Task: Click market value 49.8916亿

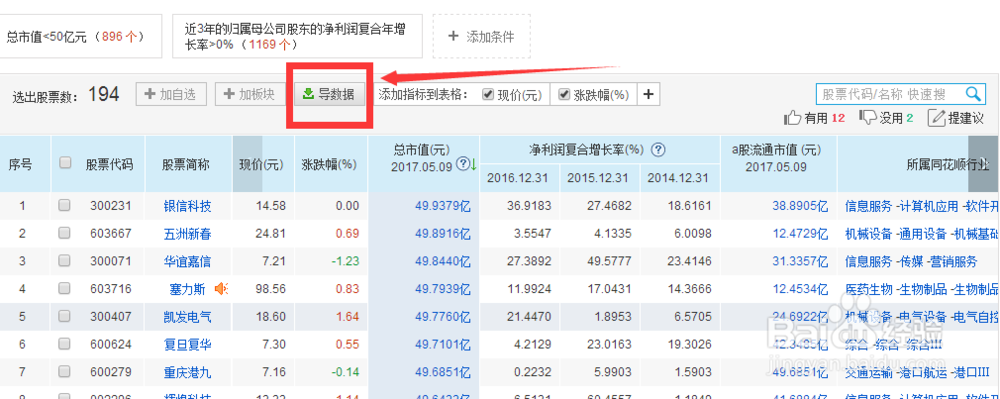Action: [x=443, y=234]
